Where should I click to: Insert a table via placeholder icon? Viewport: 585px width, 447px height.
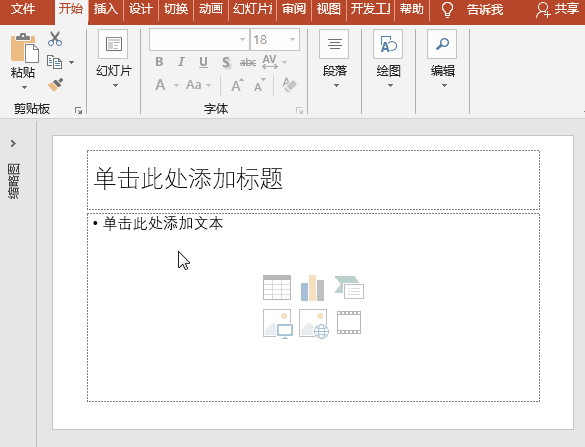click(x=277, y=288)
